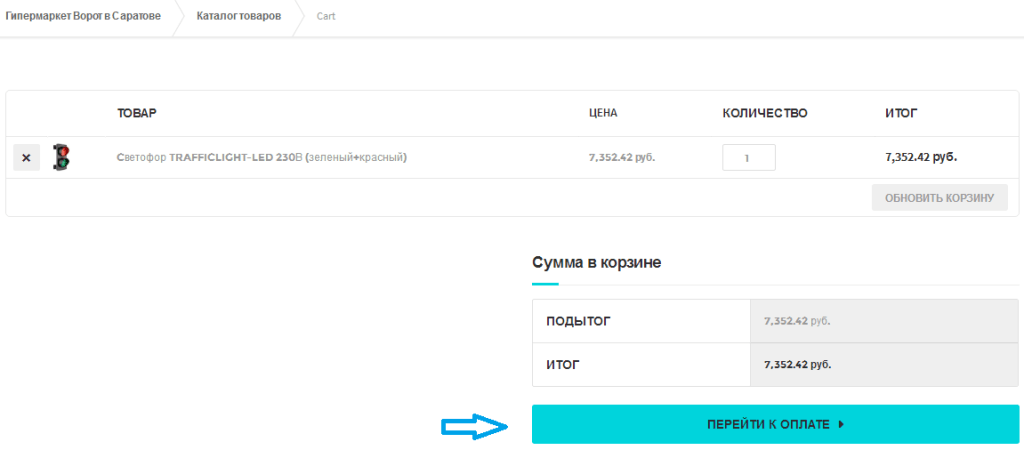This screenshot has height=458, width=1024.
Task: Open the Каталог товаров breadcrumb
Action: tap(239, 16)
